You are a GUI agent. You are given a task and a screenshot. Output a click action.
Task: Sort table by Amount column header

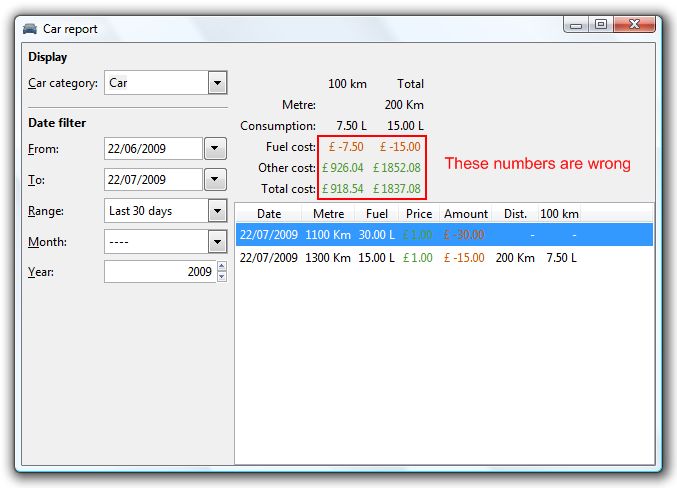point(465,214)
